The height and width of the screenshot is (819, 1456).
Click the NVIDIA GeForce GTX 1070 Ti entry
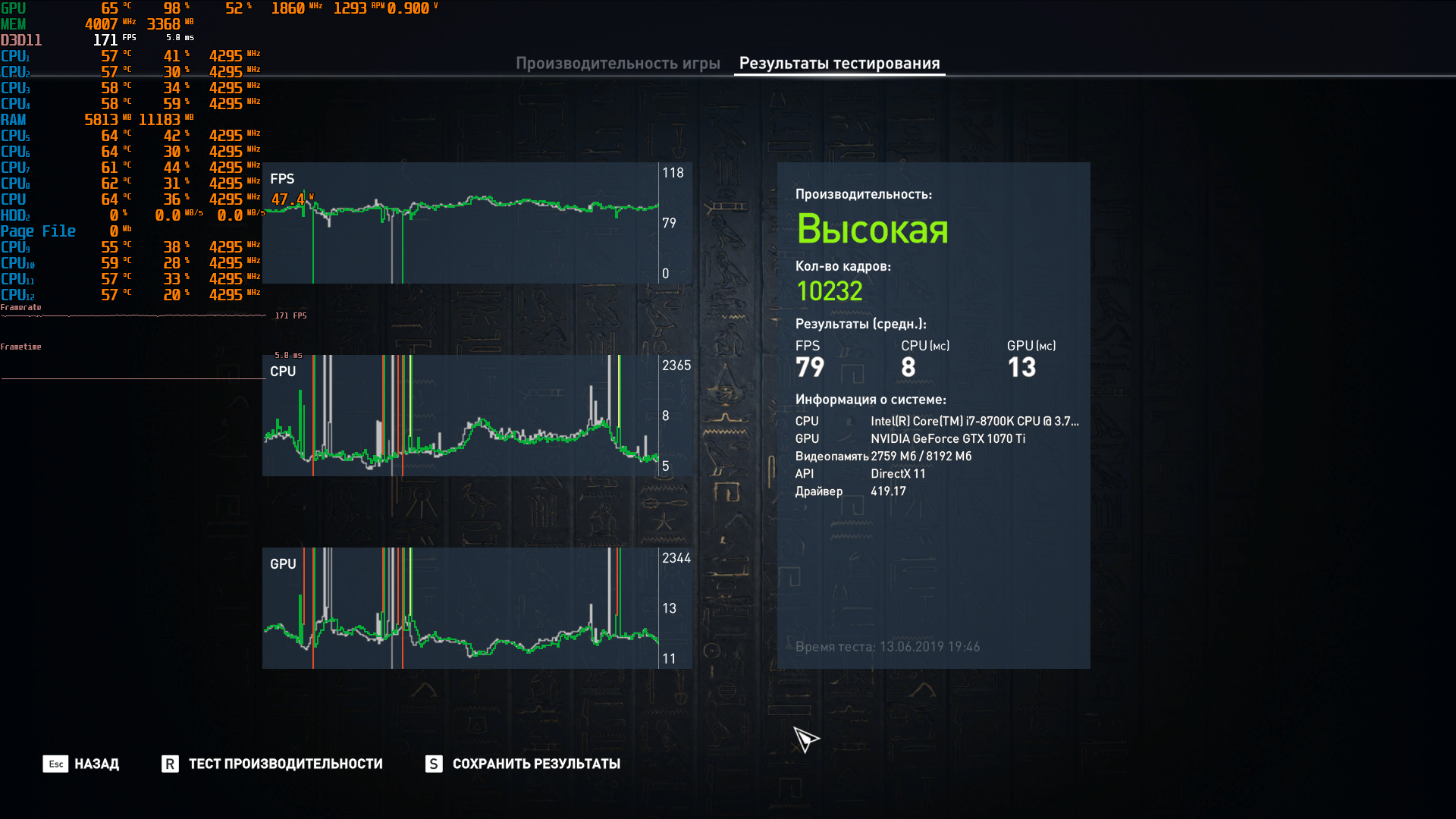pos(947,438)
